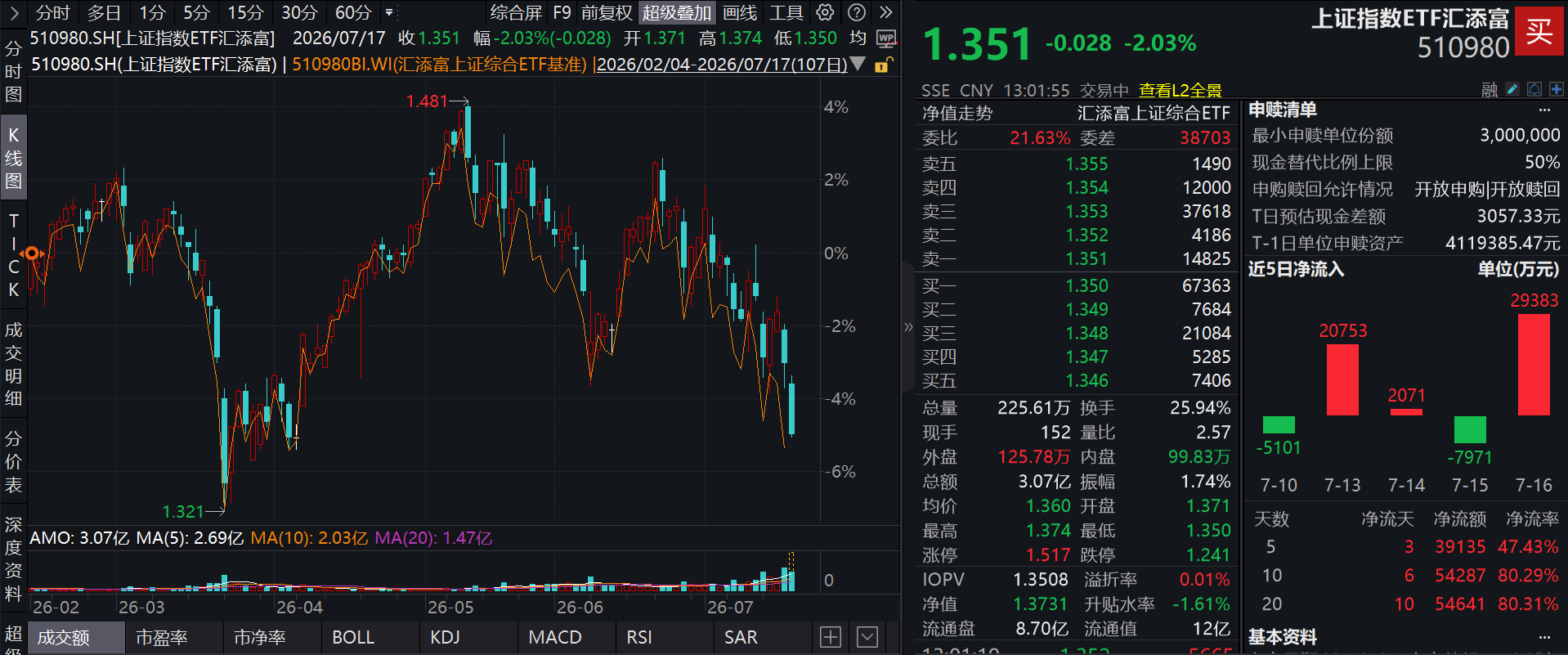Toggle 超级叠加 overlay mode

677,12
